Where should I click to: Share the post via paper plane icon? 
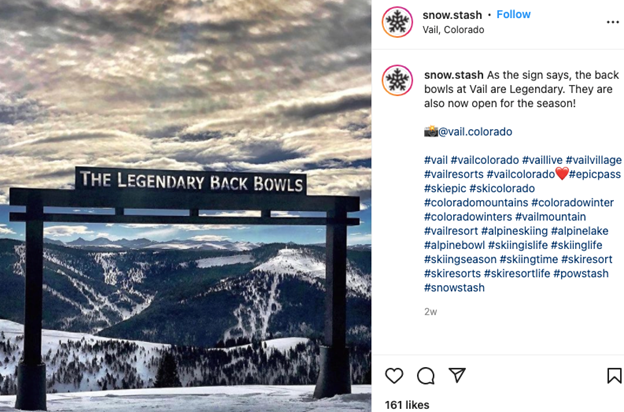coord(457,375)
